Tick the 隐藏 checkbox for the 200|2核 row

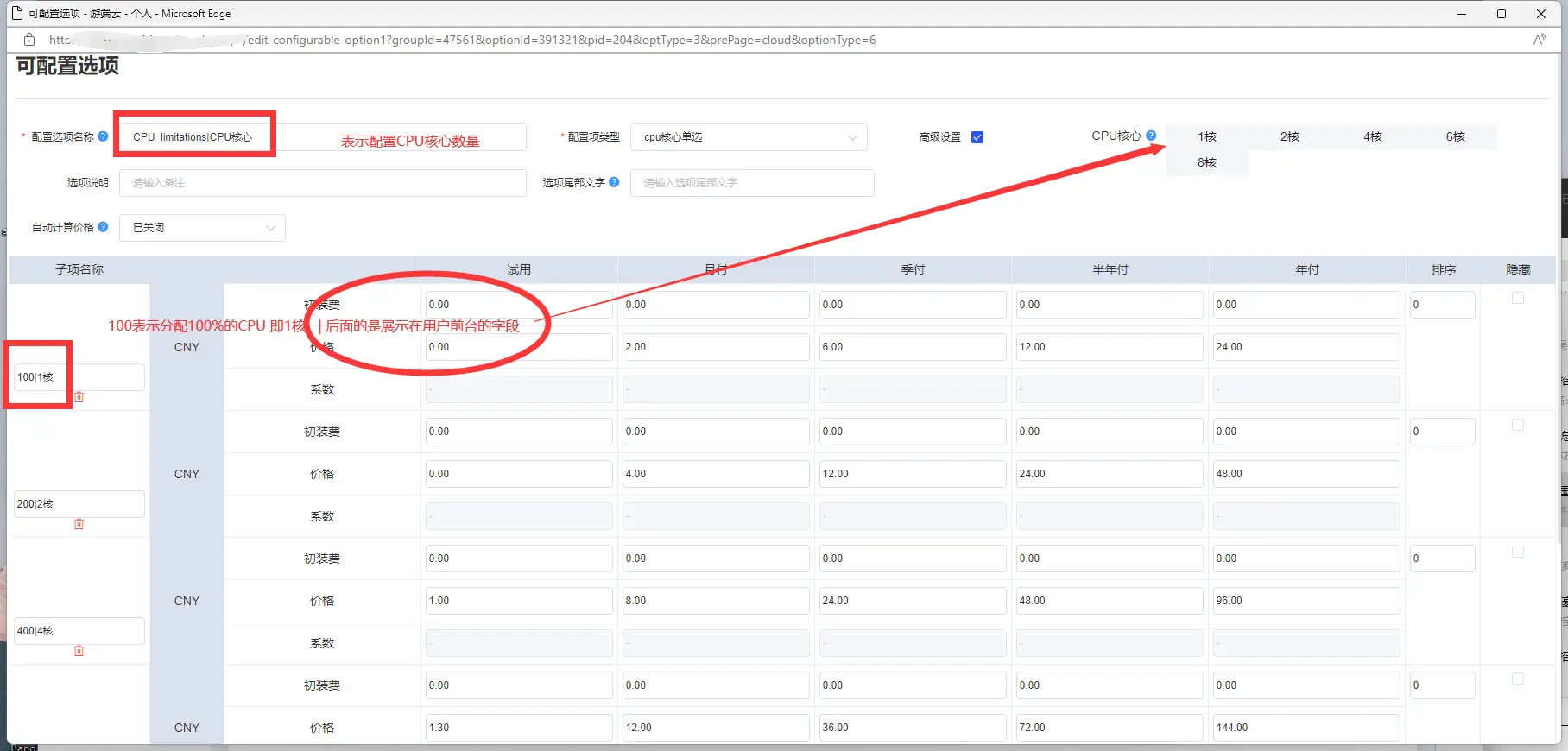click(1518, 425)
